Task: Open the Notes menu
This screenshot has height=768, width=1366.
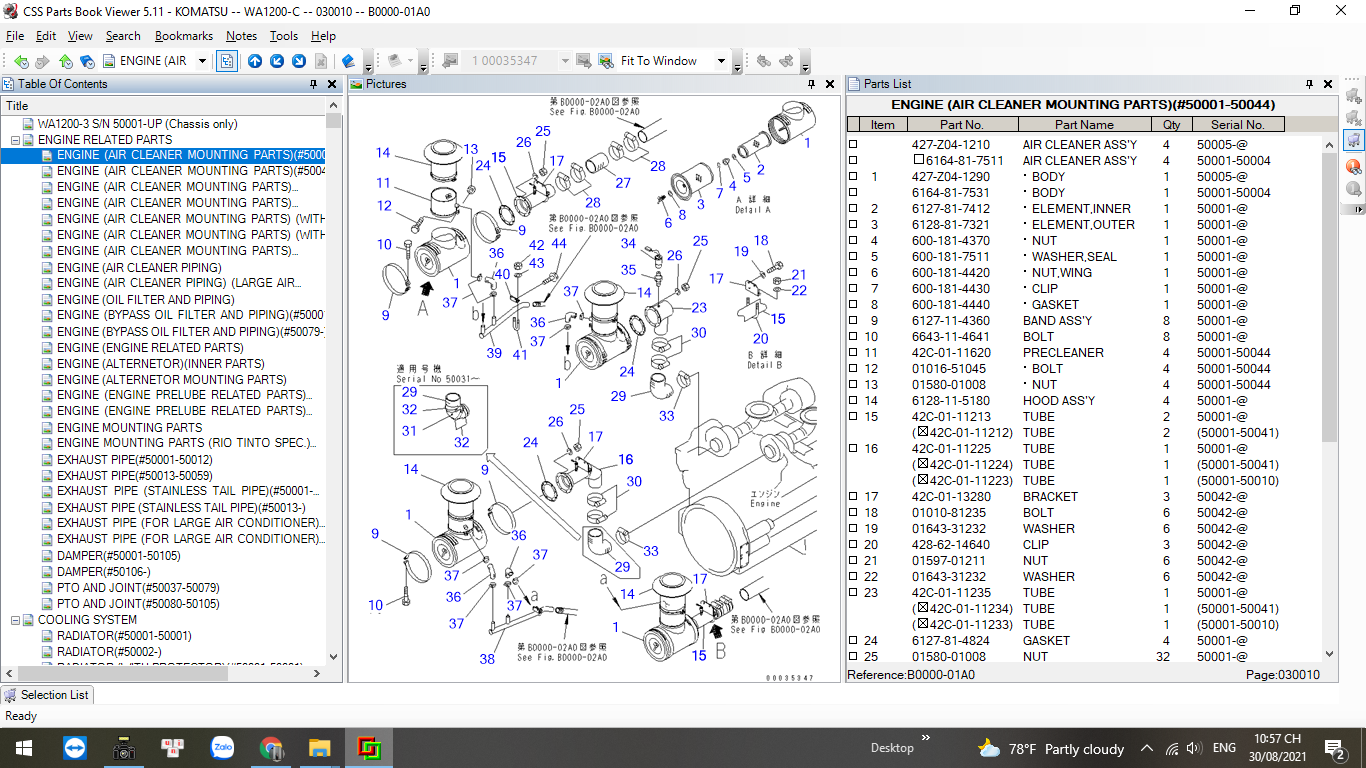Action: pyautogui.click(x=241, y=36)
